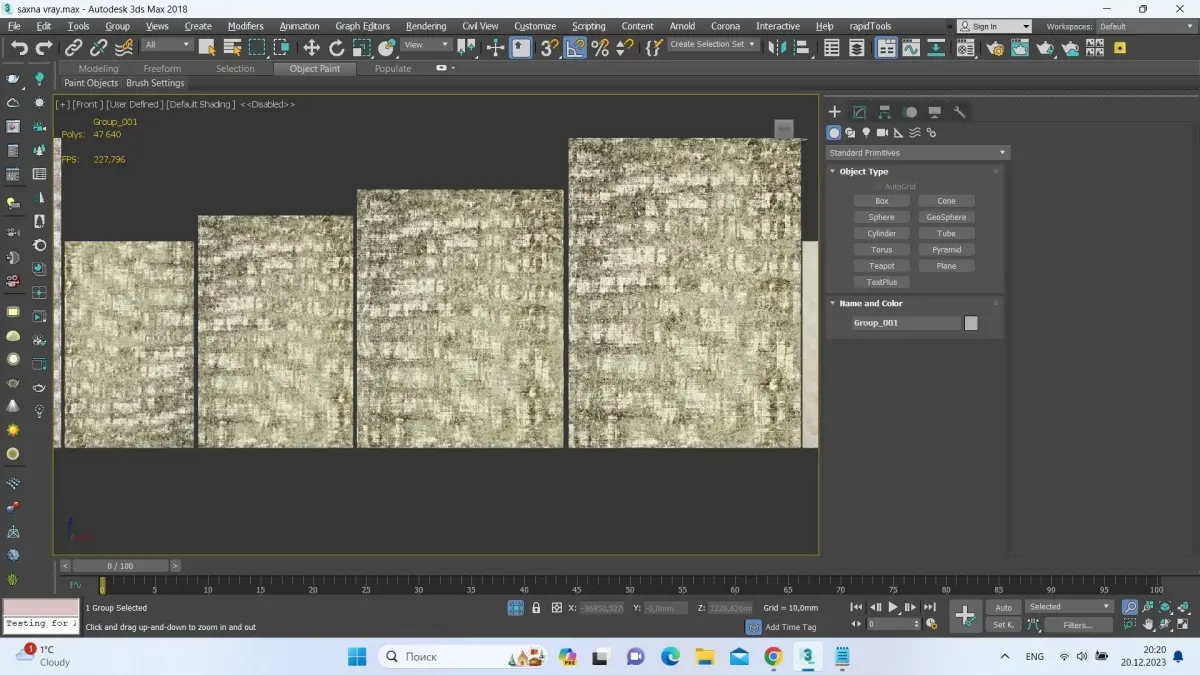The height and width of the screenshot is (675, 1200).
Task: Select the Move tool in main toolbar
Action: 312,47
